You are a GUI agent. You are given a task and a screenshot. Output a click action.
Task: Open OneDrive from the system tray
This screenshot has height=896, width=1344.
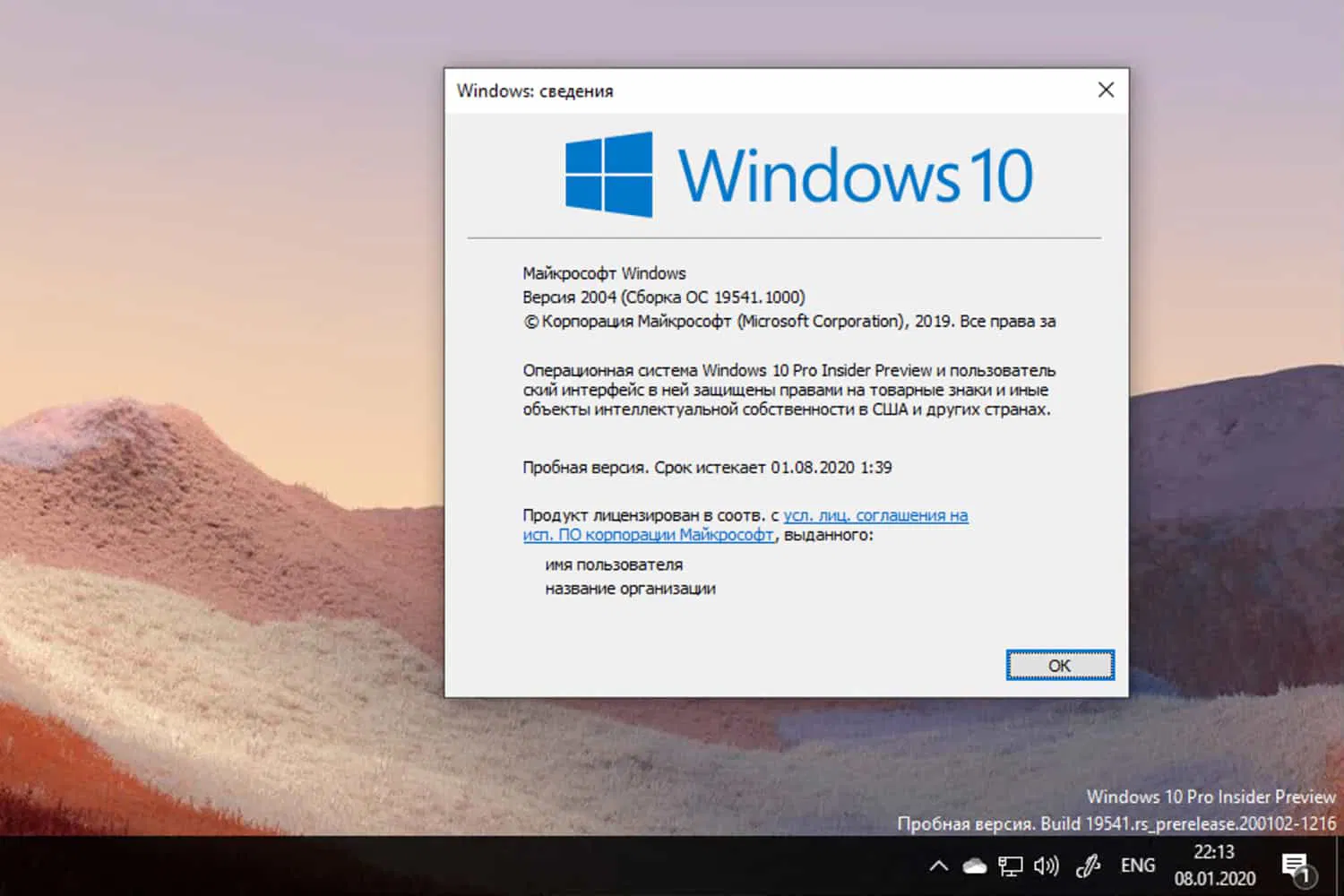(974, 866)
